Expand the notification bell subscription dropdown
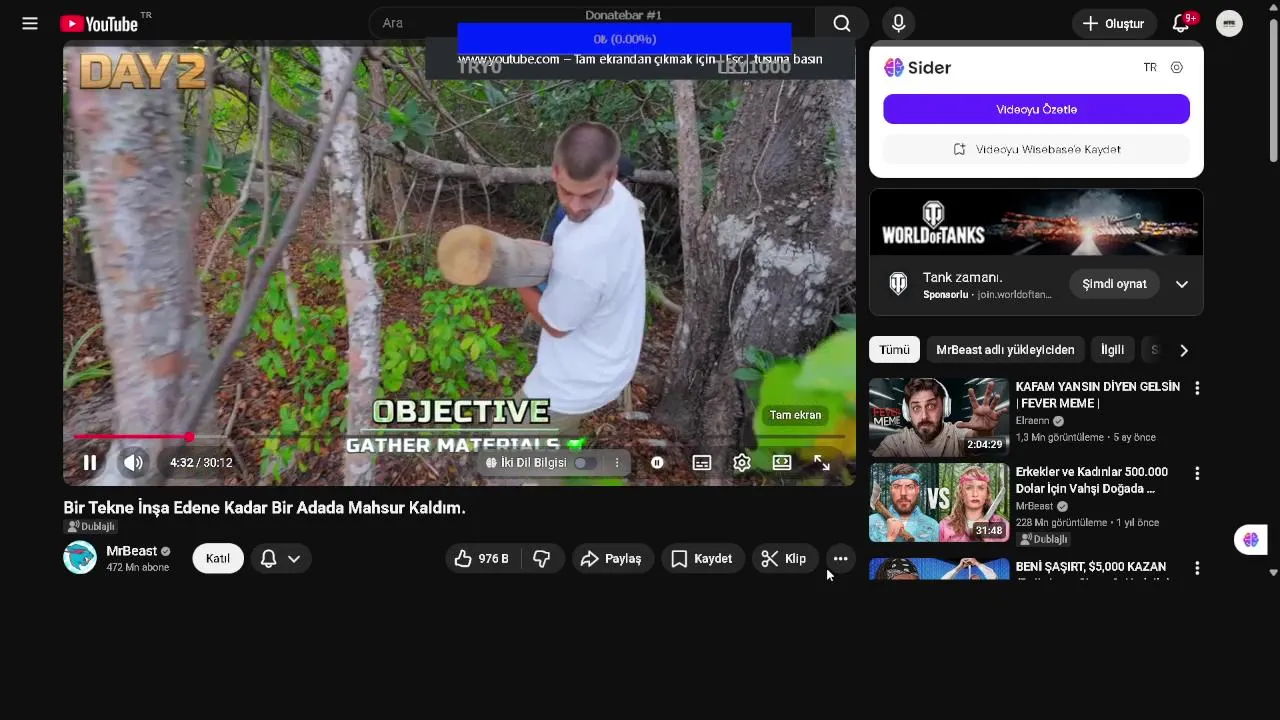Image resolution: width=1280 pixels, height=720 pixels. [281, 558]
